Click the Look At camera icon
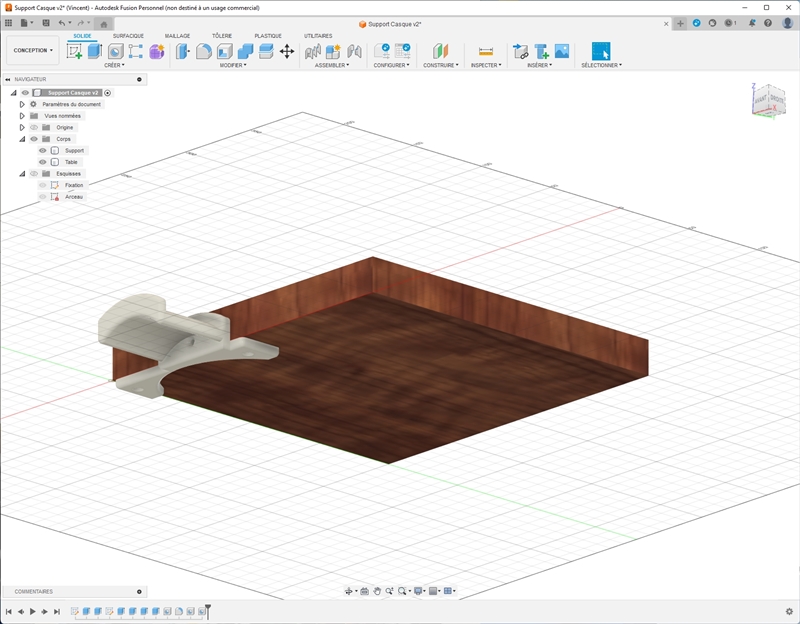 [x=364, y=591]
